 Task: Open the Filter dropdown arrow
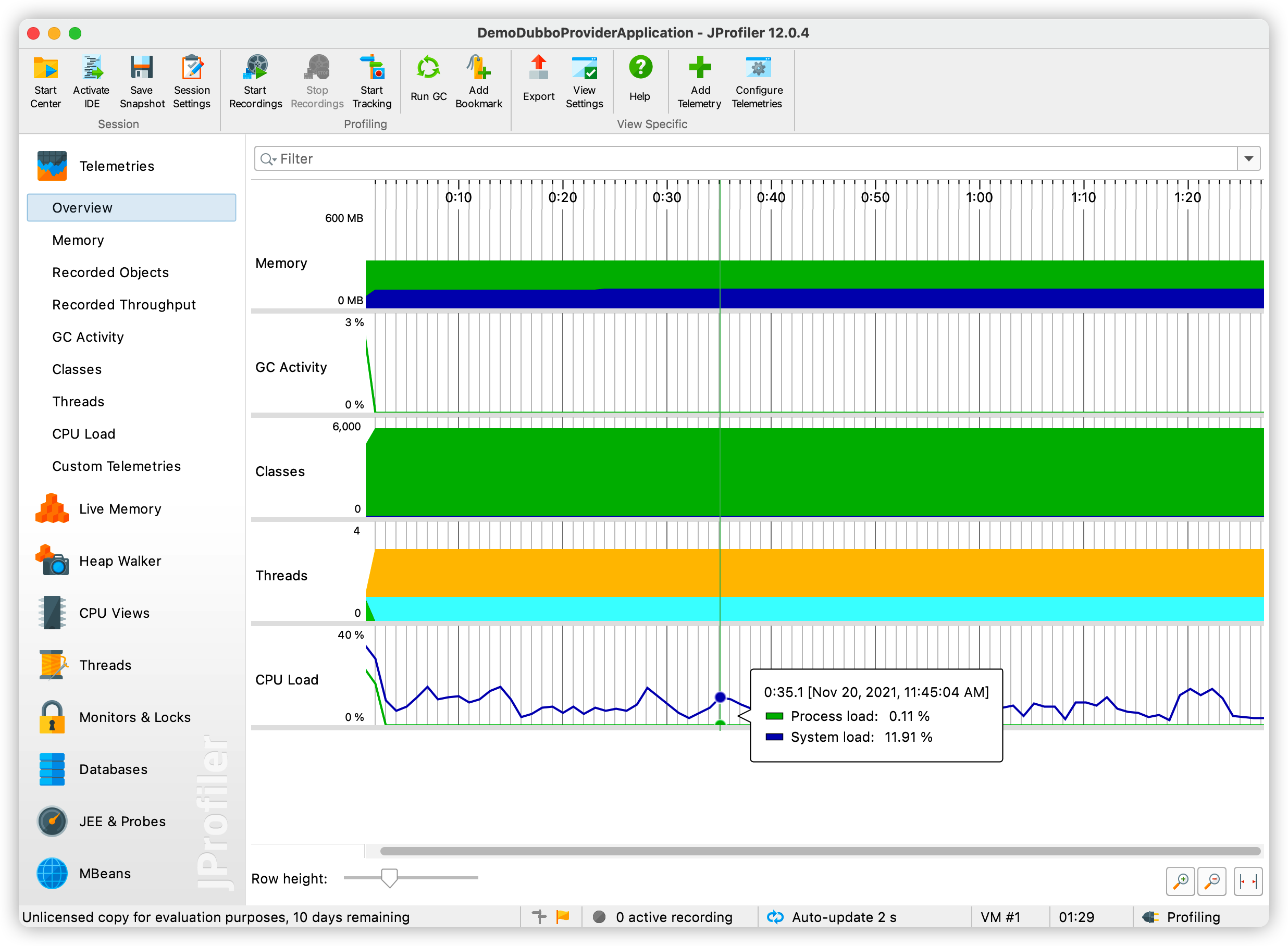click(1249, 158)
